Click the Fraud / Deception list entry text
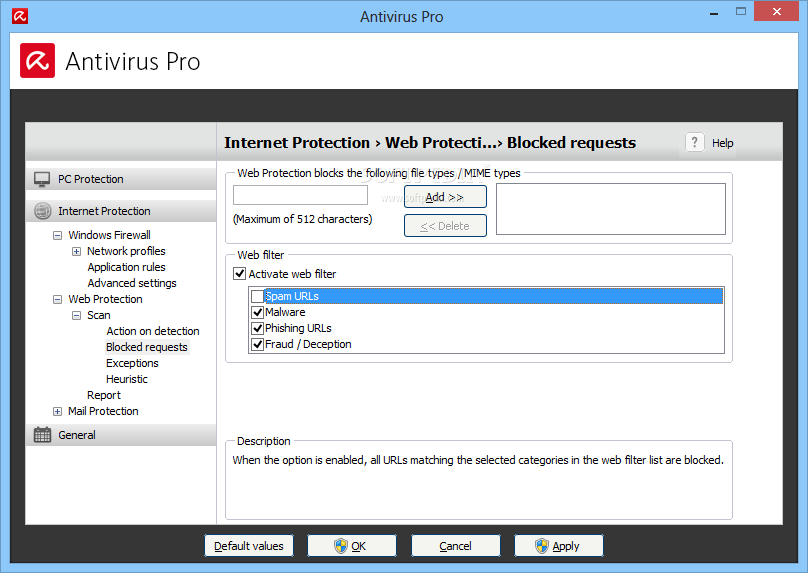The width and height of the screenshot is (808, 573). 308,344
